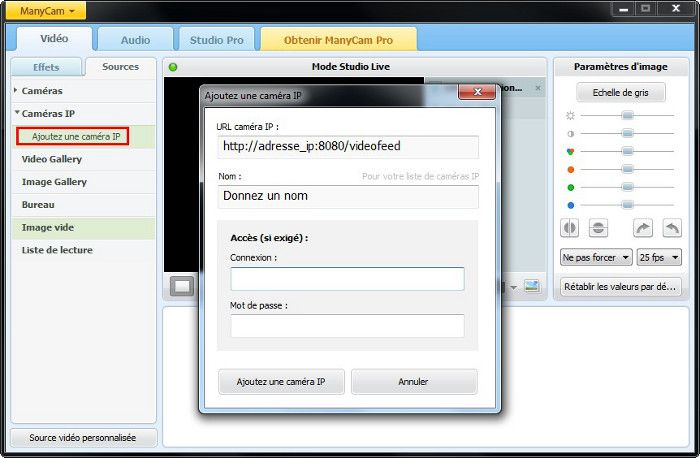The width and height of the screenshot is (700, 458).
Task: Click the square screen layout icon
Action: (181, 287)
